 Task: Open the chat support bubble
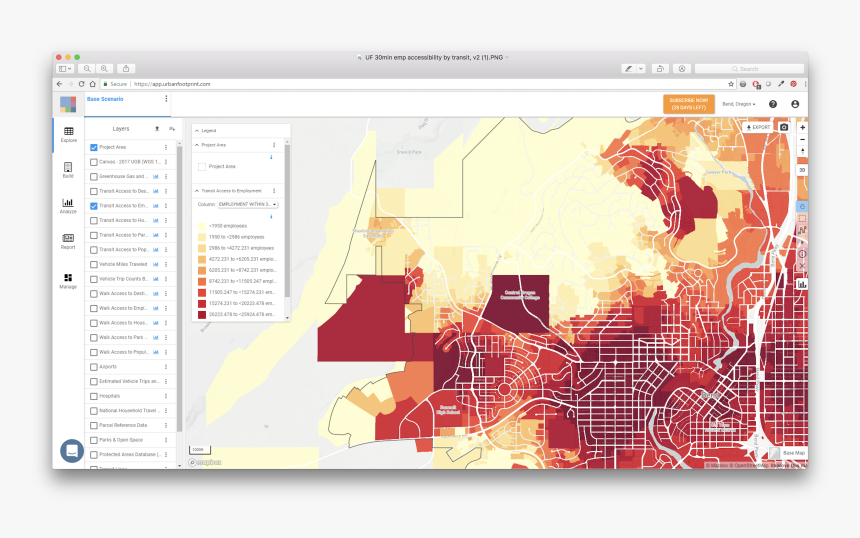pyautogui.click(x=71, y=451)
